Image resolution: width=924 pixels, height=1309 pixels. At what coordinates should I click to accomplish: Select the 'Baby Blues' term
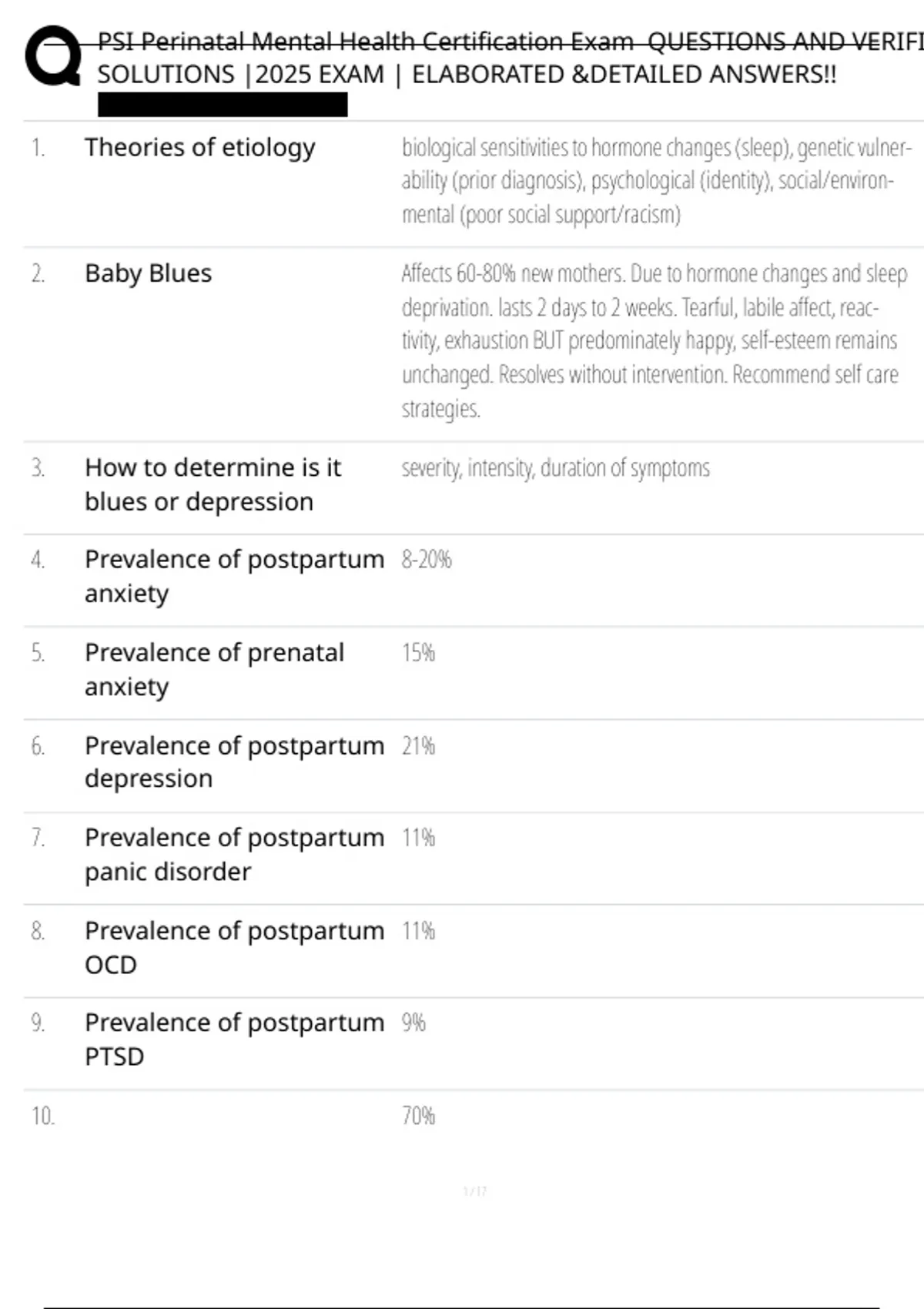click(148, 273)
